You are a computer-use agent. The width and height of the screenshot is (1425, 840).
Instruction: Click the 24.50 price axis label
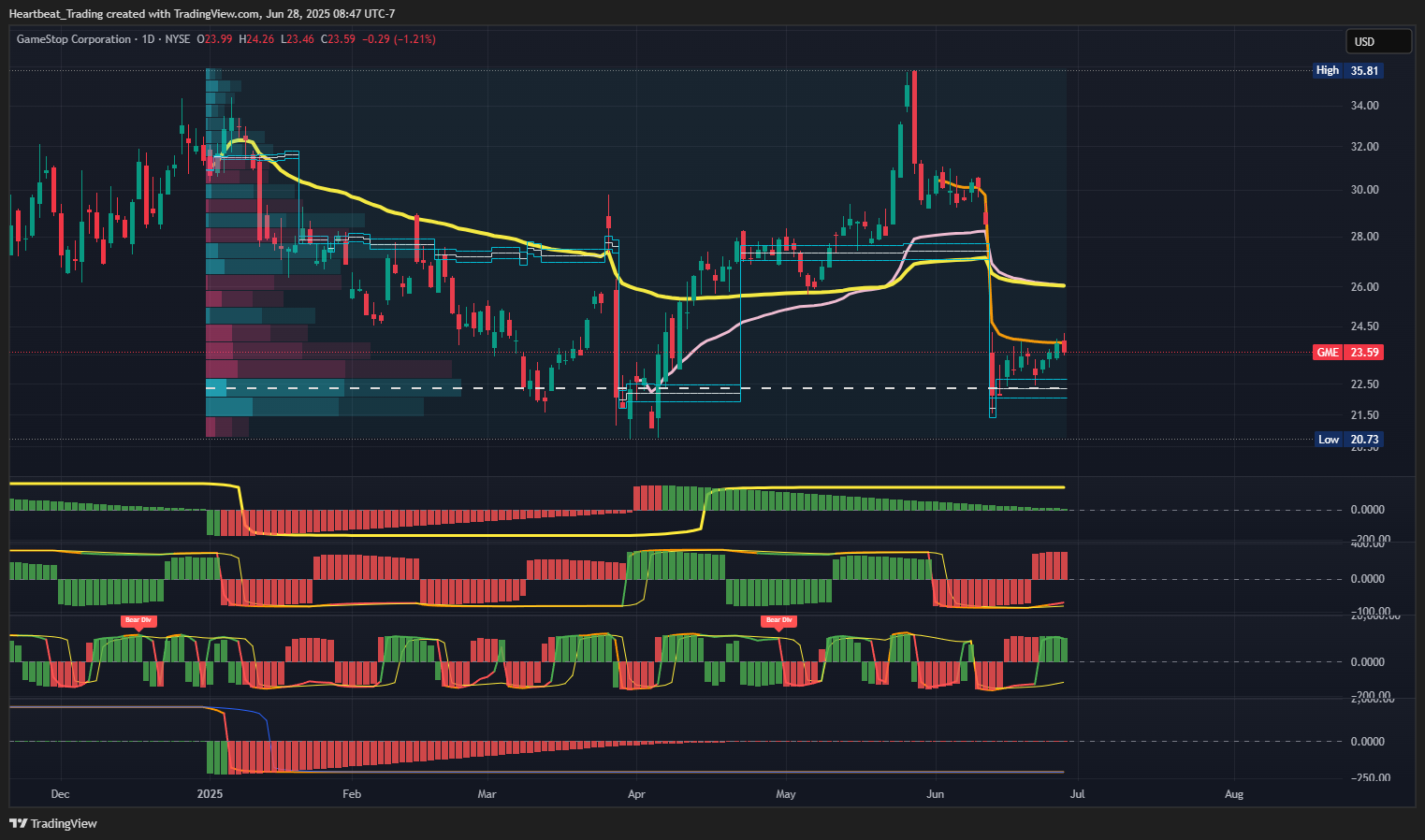[x=1365, y=326]
